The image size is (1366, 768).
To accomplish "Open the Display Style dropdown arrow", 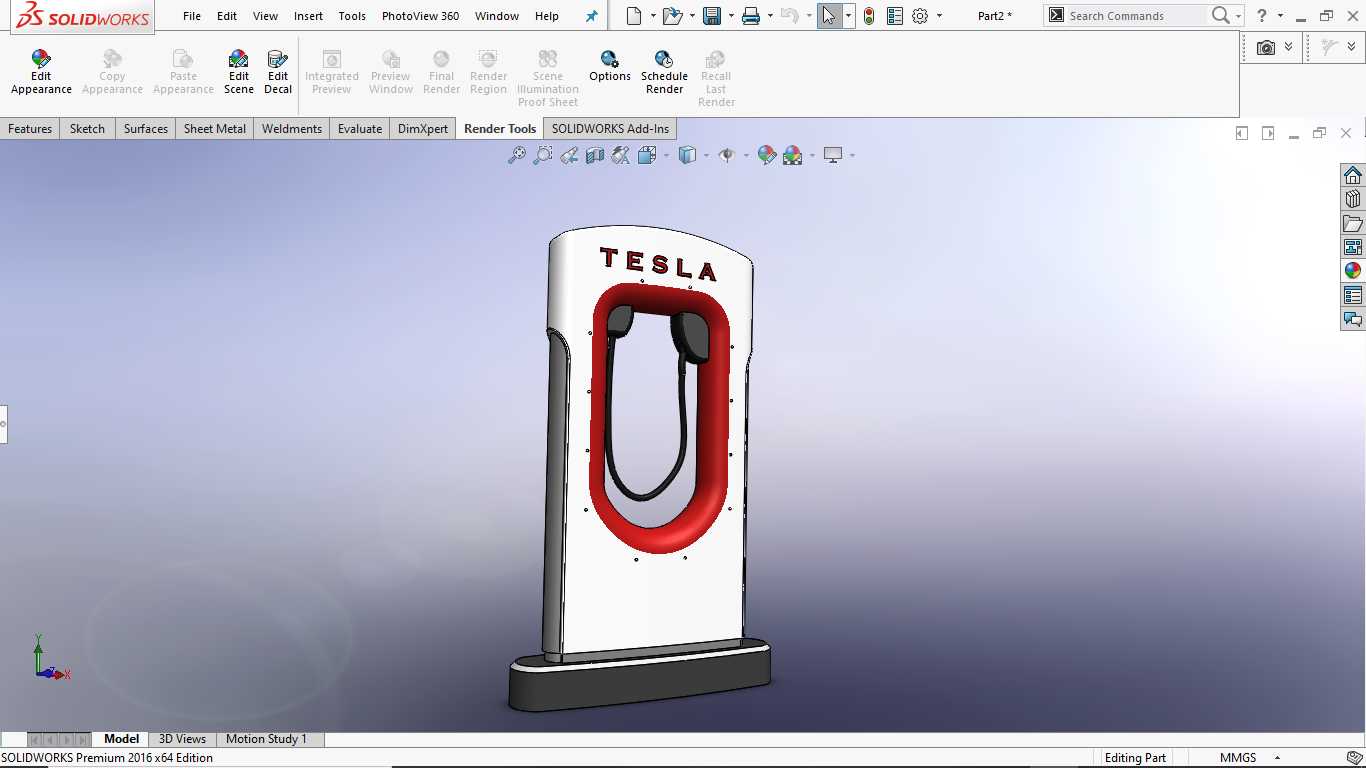I will (706, 155).
